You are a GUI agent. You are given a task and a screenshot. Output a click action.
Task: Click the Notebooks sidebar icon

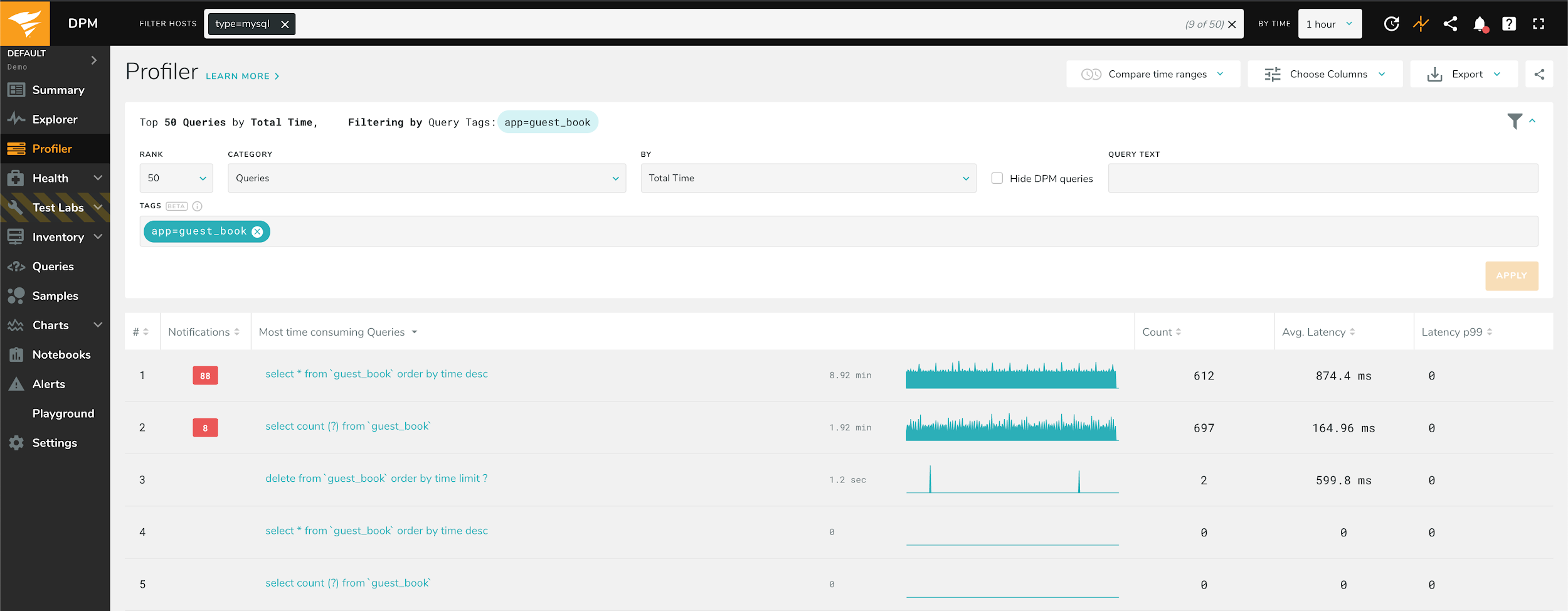[16, 354]
